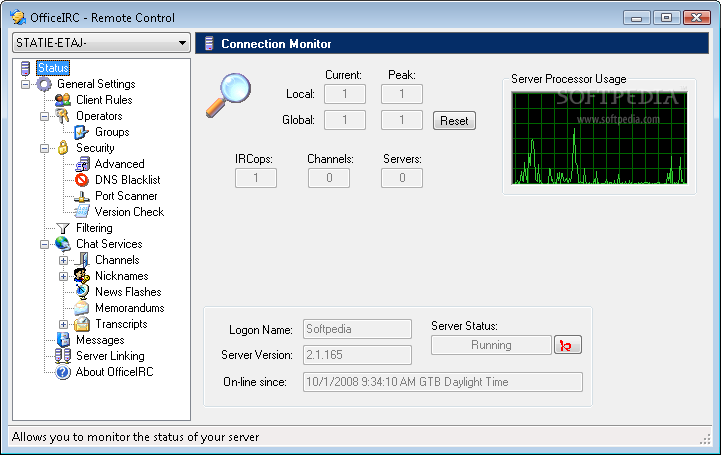
Task: Select Status in the tree
Action: pyautogui.click(x=53, y=68)
